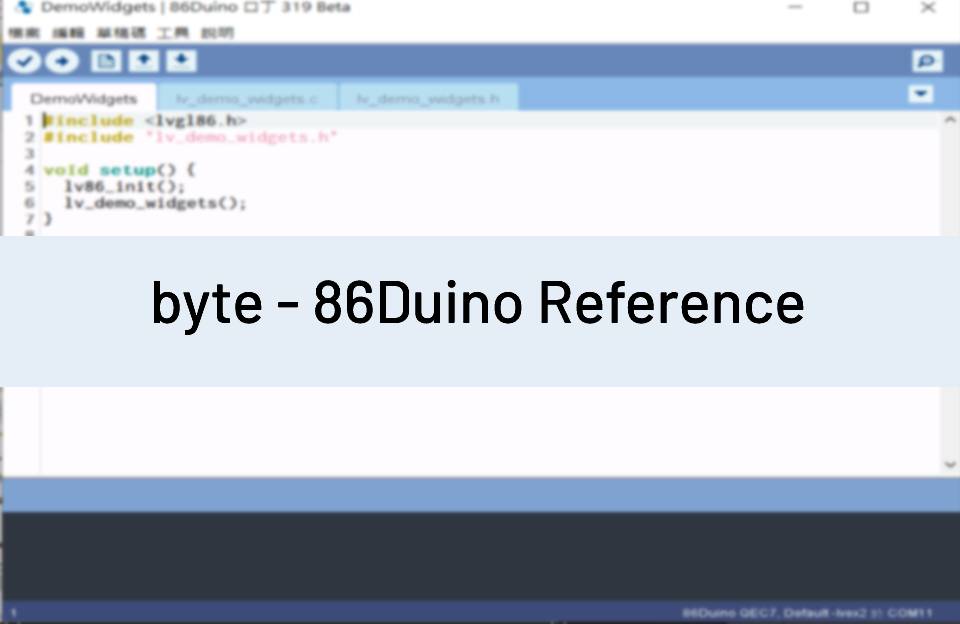The image size is (960, 624).
Task: Open the third menu bar item
Action: [121, 33]
